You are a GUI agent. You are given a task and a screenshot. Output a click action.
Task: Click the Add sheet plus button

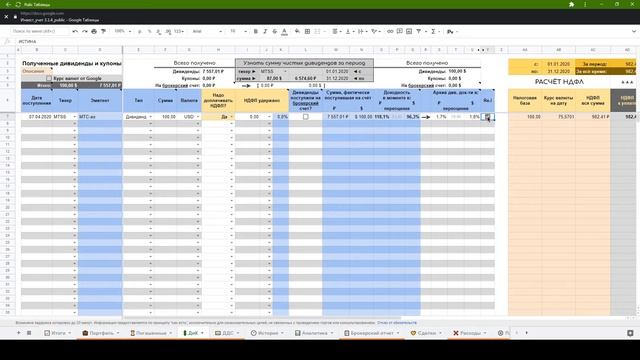tap(18, 333)
